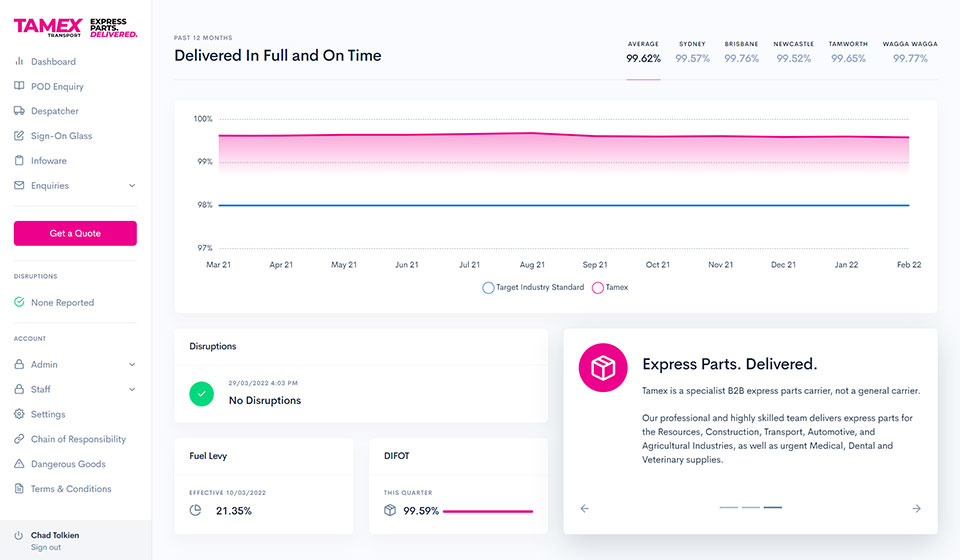
Task: Click the green No Disruptions checkmark circle
Action: (201, 394)
